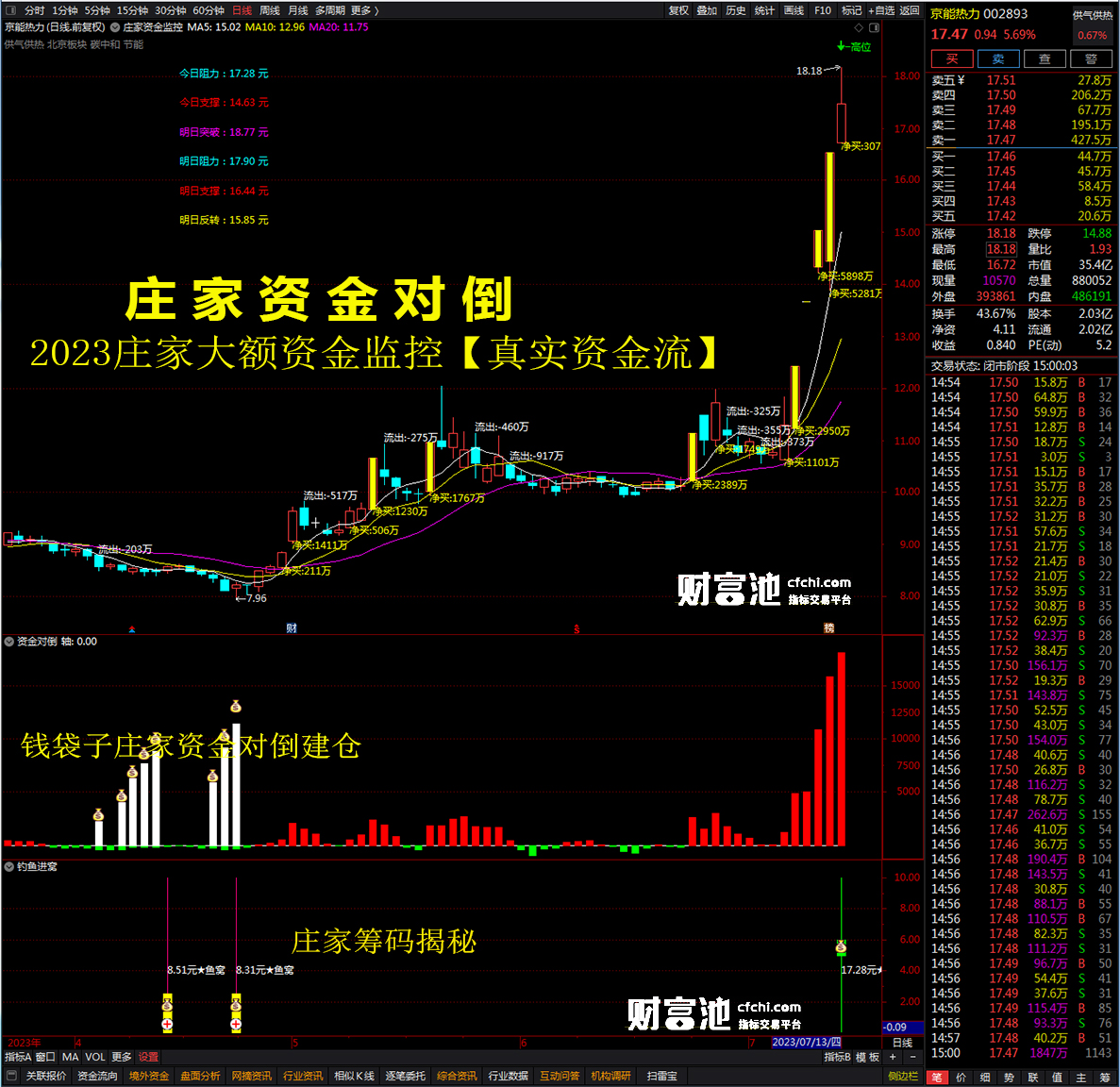Open the 机构调研 tab
Viewport: 1120px width, 1087px height.
pyautogui.click(x=611, y=1077)
